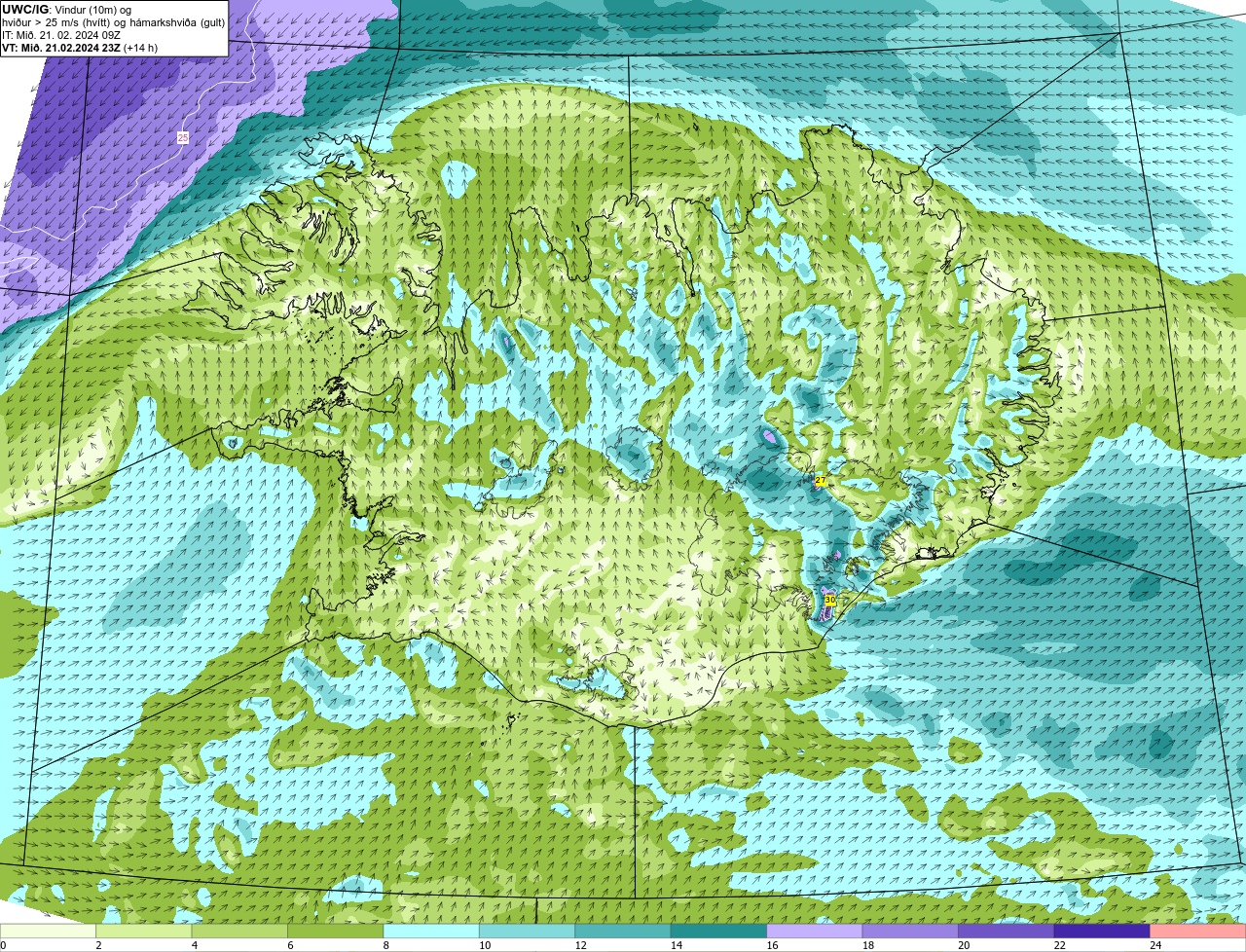Click the 20–22 m/s violet scale swatch
Screen dimensions: 1246x952
click(x=1007, y=931)
